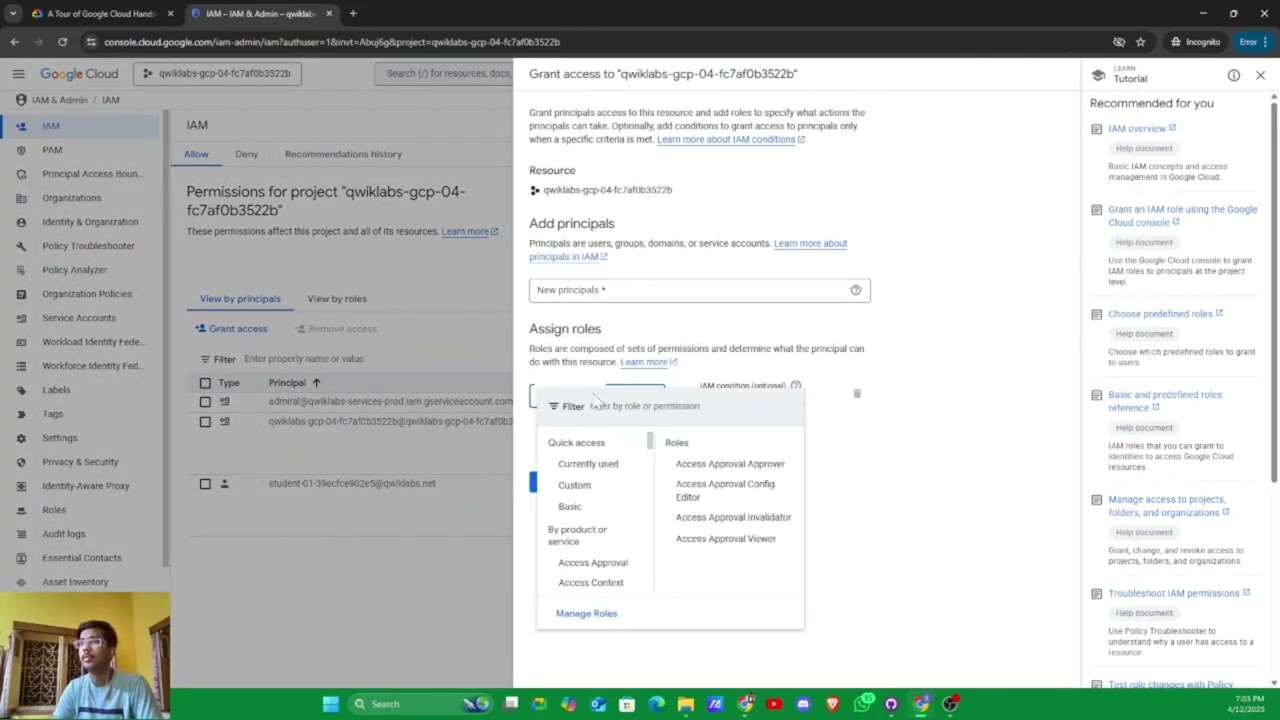Image resolution: width=1280 pixels, height=720 pixels.
Task: Open the Choose predefined roles tutorial link
Action: tap(1165, 313)
